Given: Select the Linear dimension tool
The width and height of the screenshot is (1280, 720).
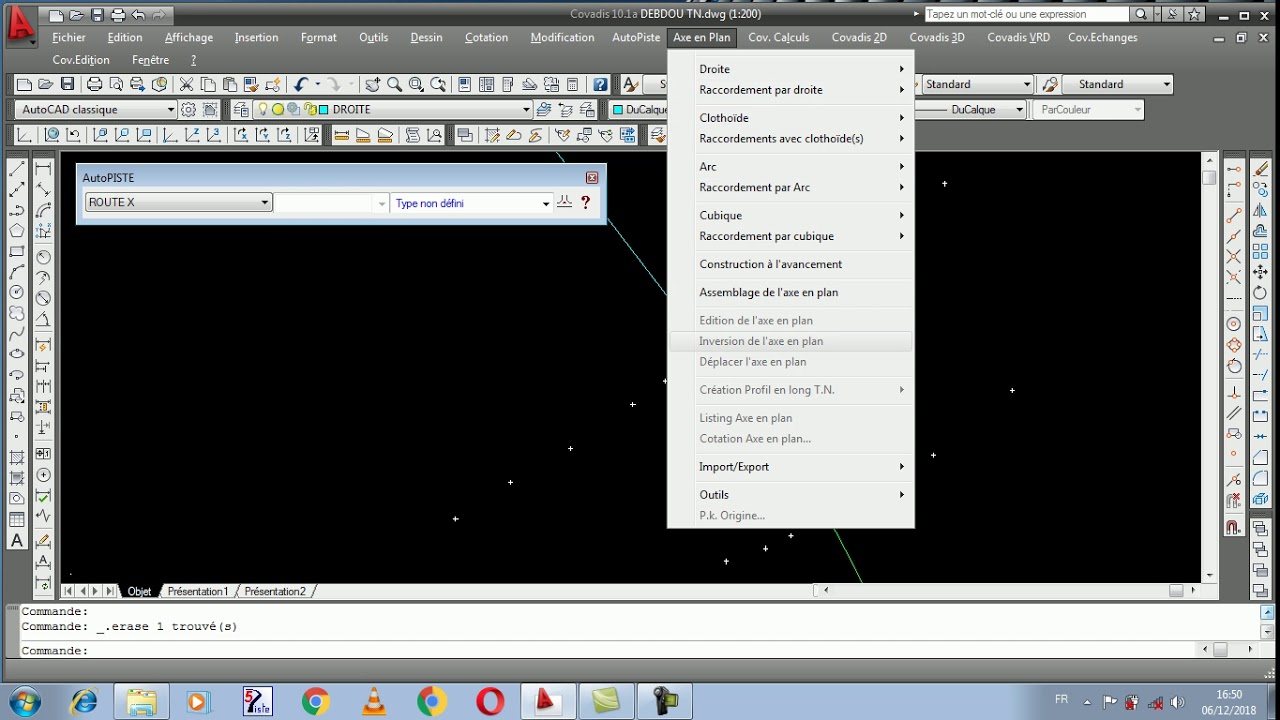Looking at the screenshot, I should [x=43, y=168].
